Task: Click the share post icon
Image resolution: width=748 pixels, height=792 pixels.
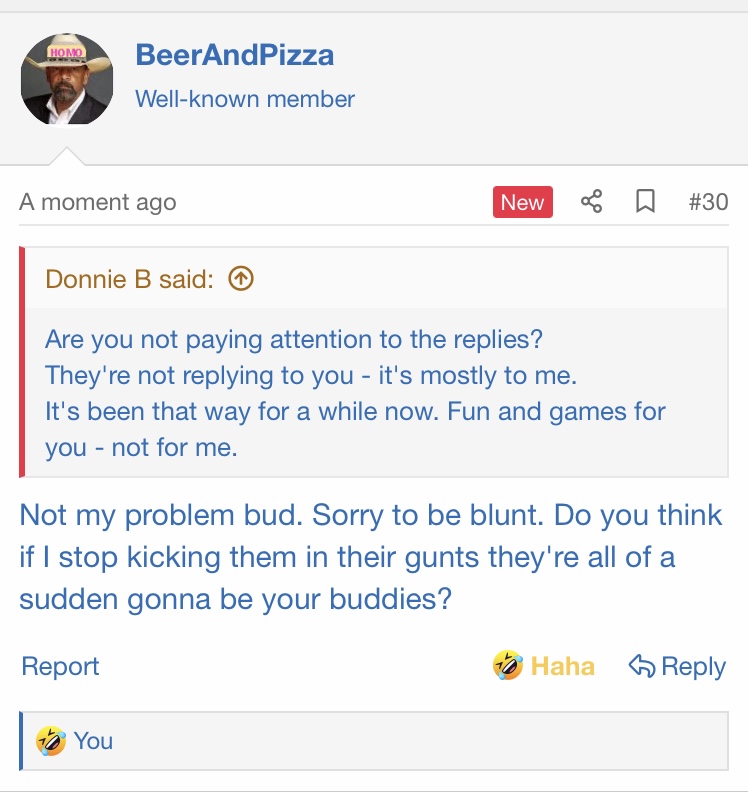Action: tap(591, 202)
